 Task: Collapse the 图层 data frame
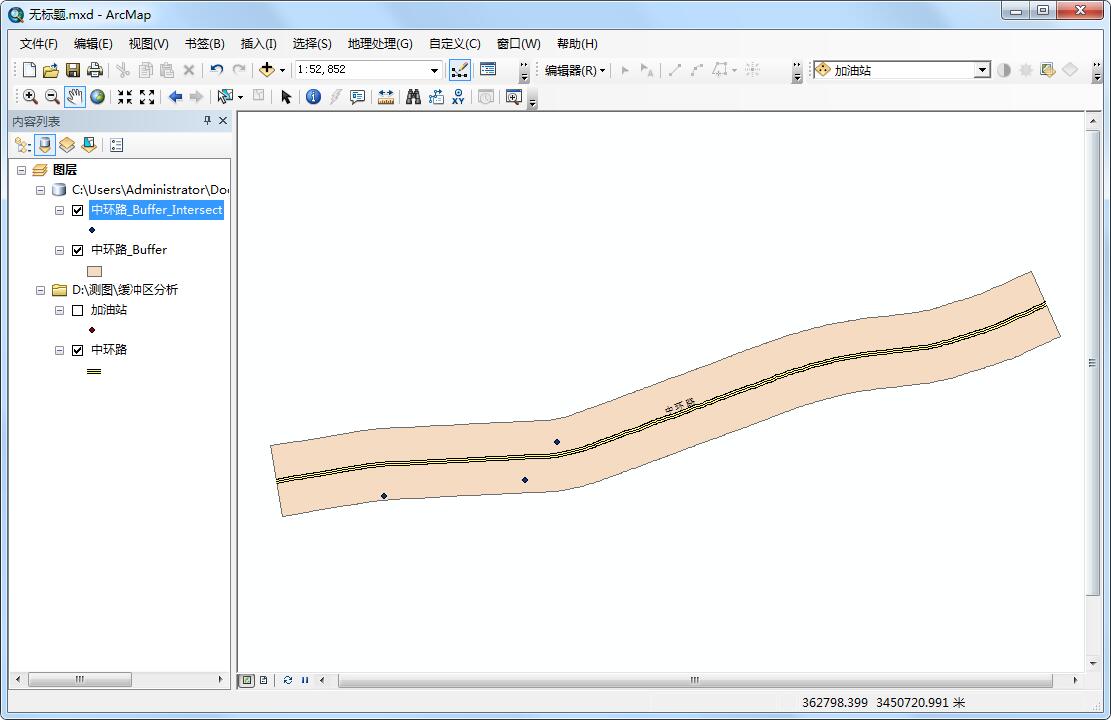[21, 170]
